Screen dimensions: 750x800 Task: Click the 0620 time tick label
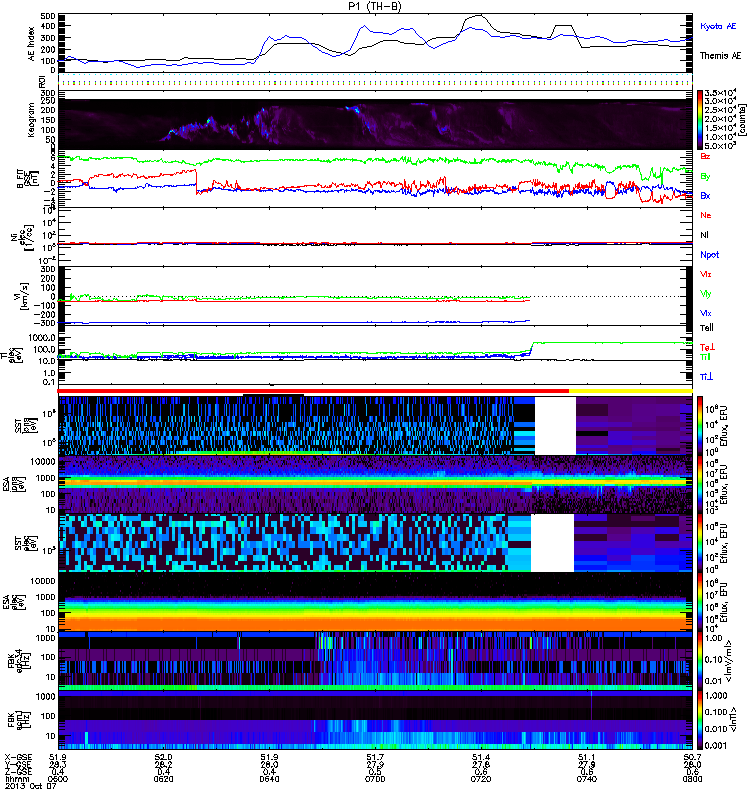(163, 779)
